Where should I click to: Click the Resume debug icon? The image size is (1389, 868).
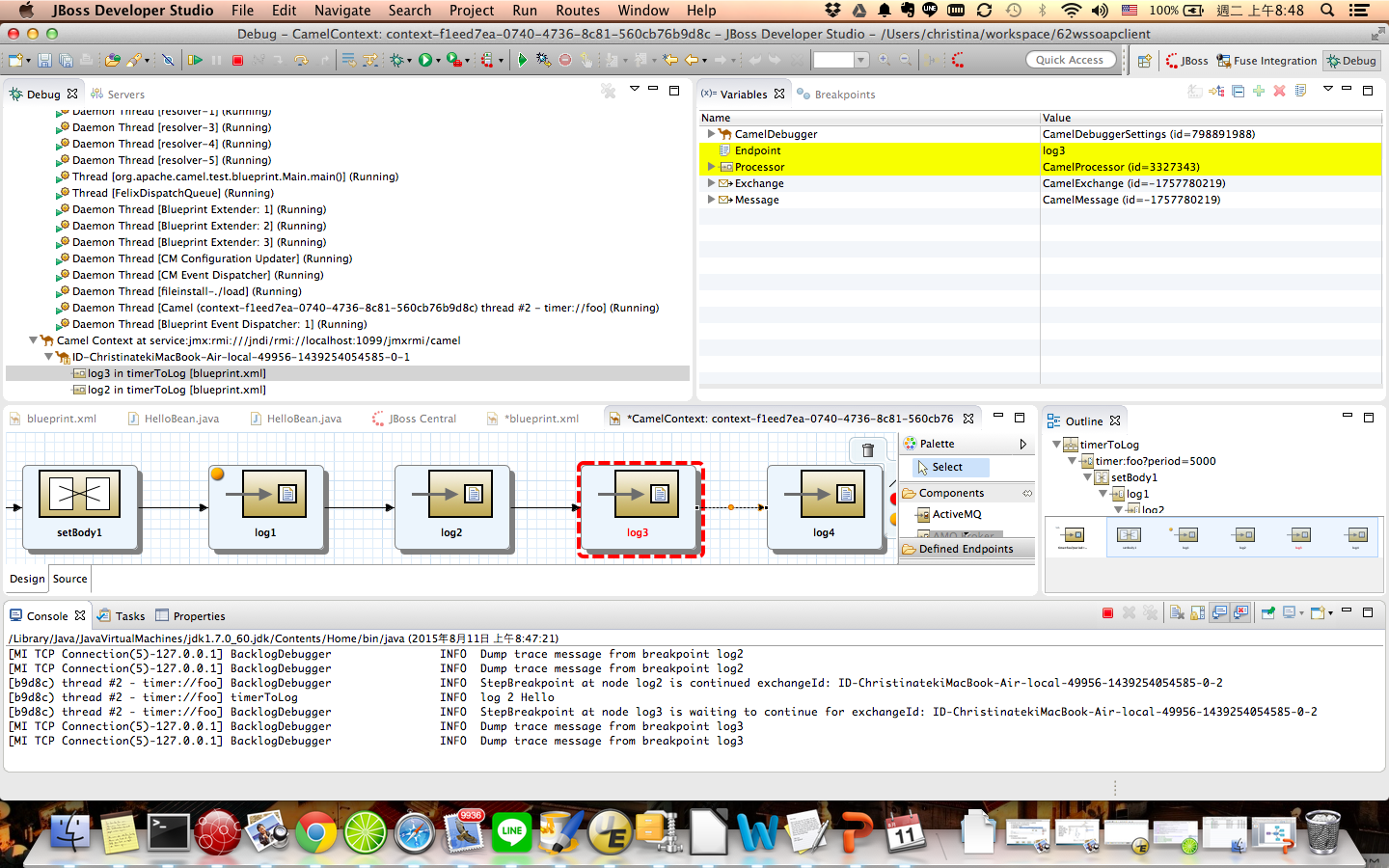196,60
